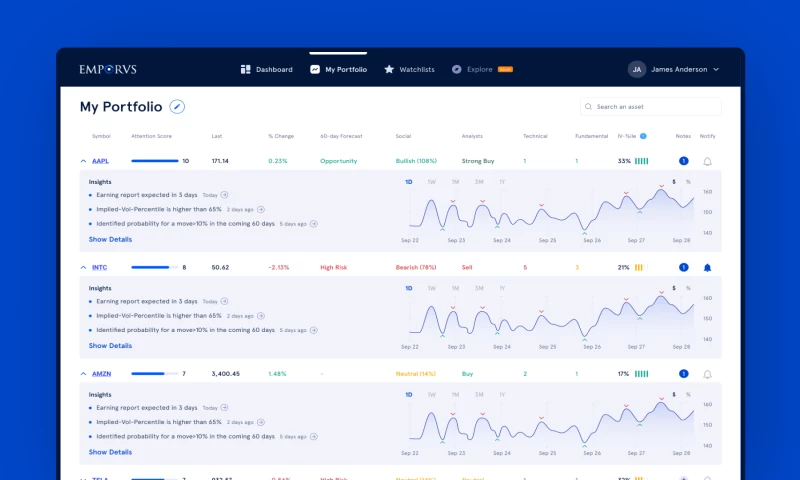Switch to the Watchlists tab

409,70
